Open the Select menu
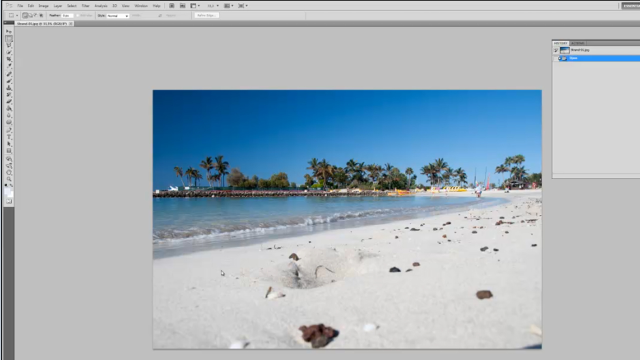Image resolution: width=640 pixels, height=360 pixels. tap(71, 6)
